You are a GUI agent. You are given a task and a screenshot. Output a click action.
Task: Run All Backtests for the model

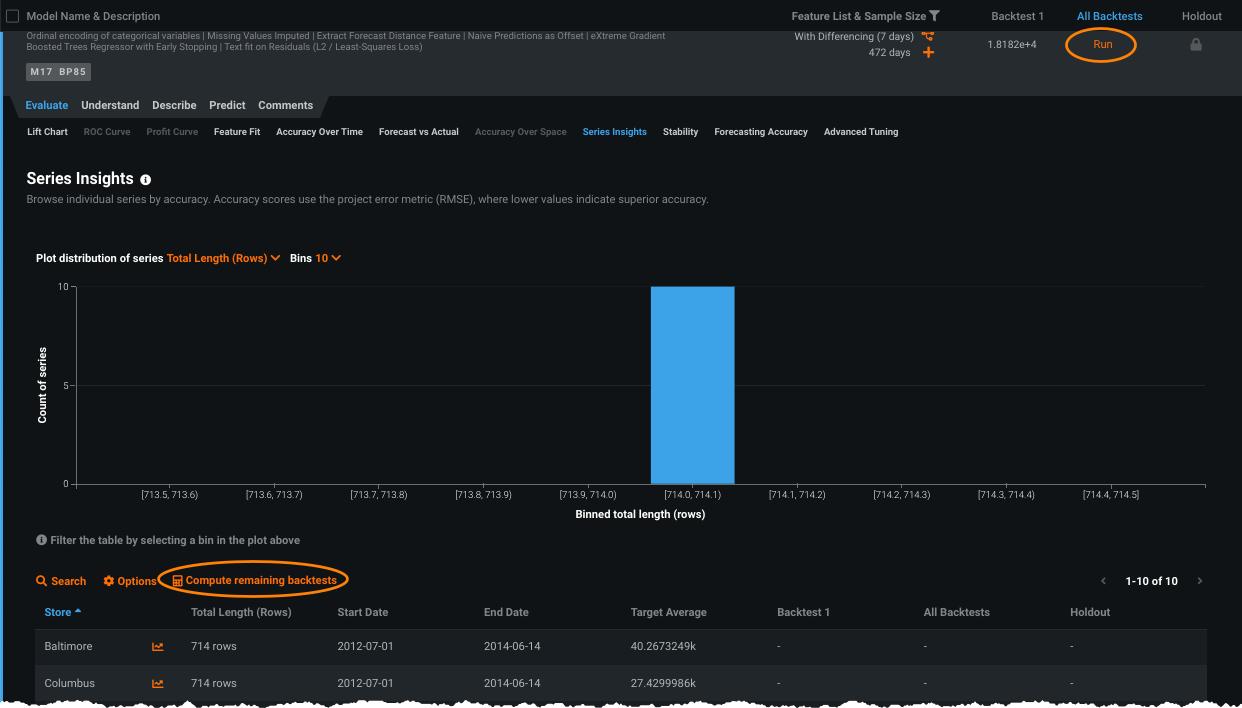(x=1102, y=45)
